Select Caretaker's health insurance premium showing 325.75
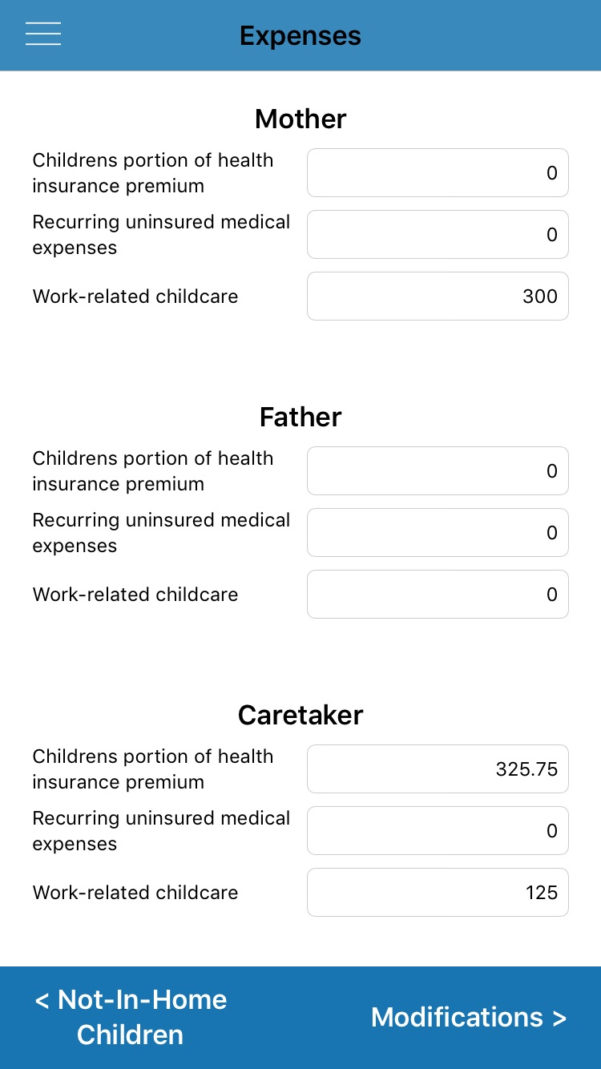Image resolution: width=601 pixels, height=1069 pixels. pos(437,768)
